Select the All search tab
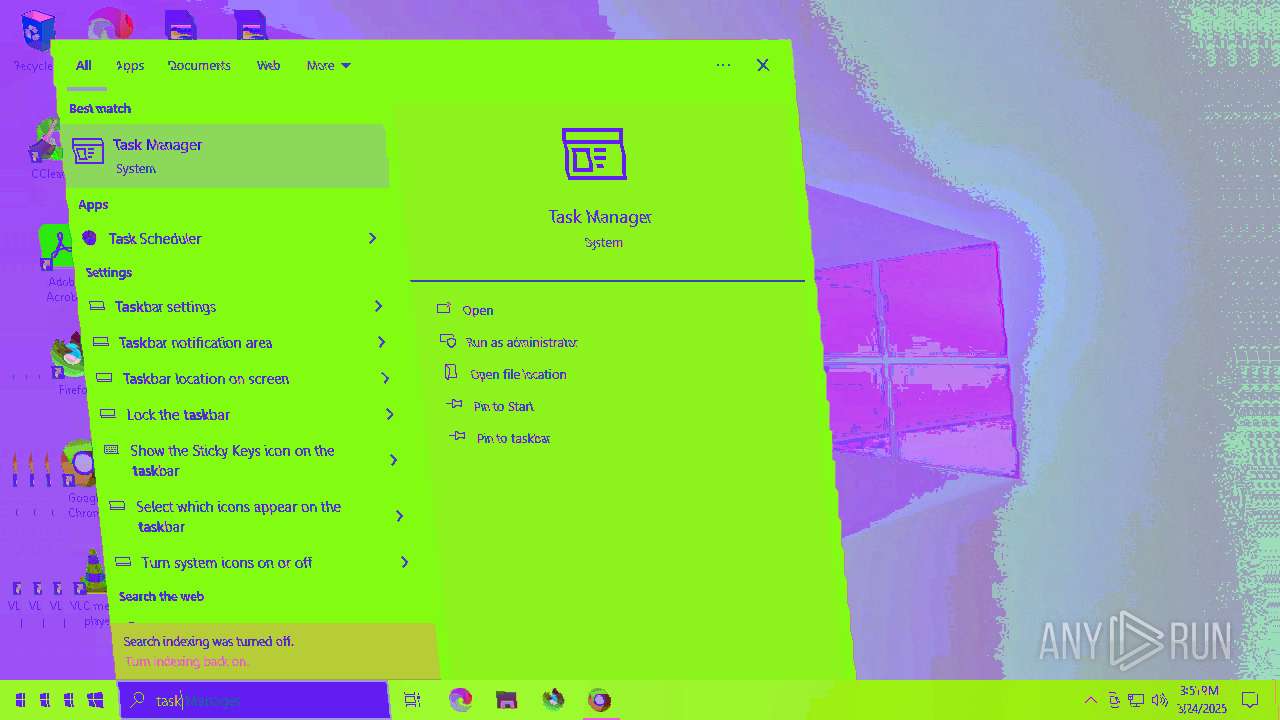The width and height of the screenshot is (1280, 720). pos(84,65)
